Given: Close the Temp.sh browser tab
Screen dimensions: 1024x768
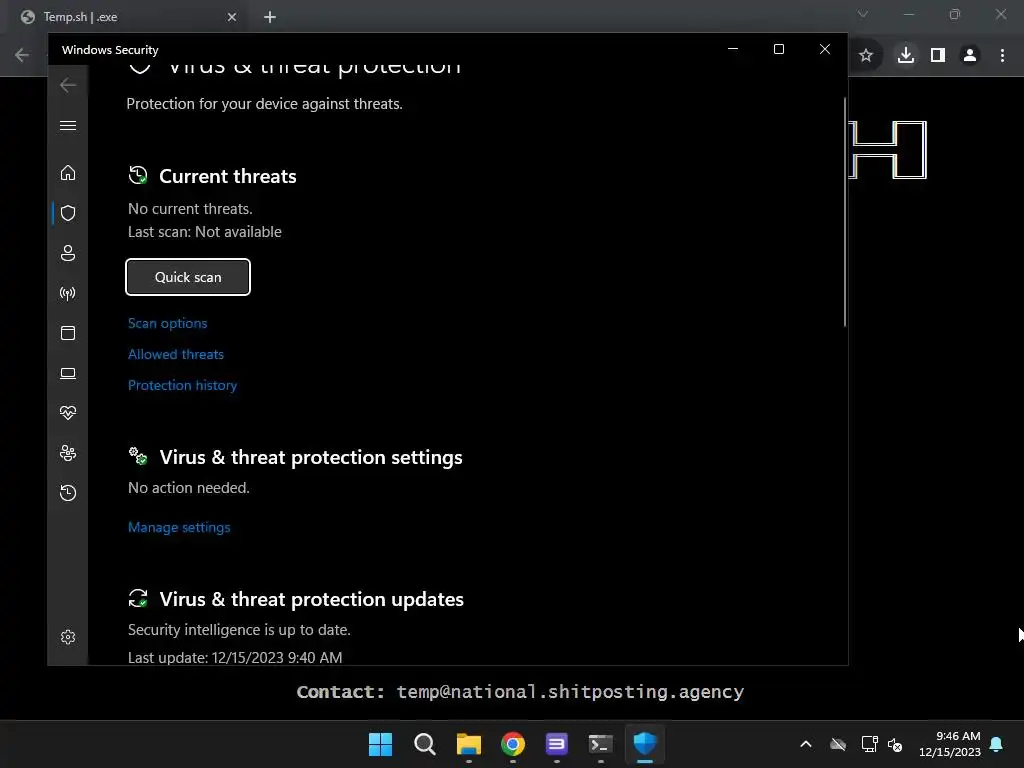Looking at the screenshot, I should tap(232, 17).
